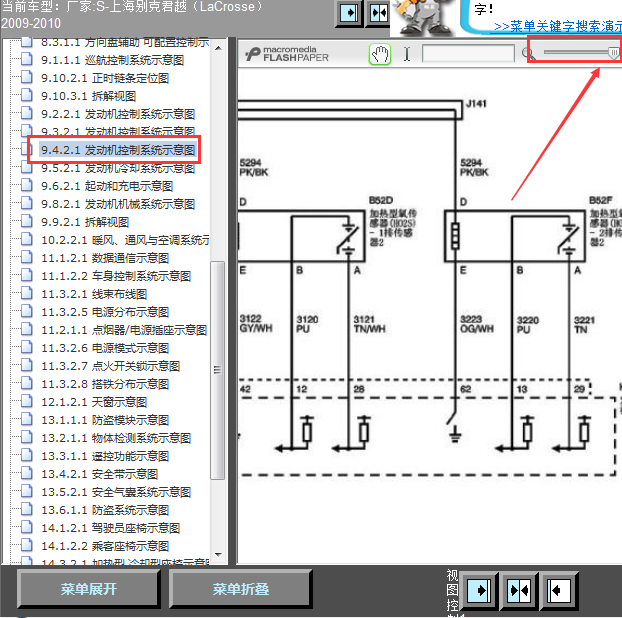The image size is (622, 618).
Task: Click document icon beside 9.6.2.1 起动和充电示意图
Action: point(27,185)
